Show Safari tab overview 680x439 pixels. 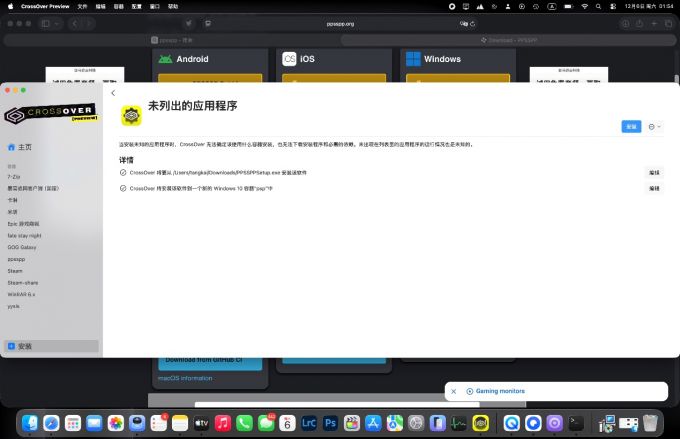point(668,24)
